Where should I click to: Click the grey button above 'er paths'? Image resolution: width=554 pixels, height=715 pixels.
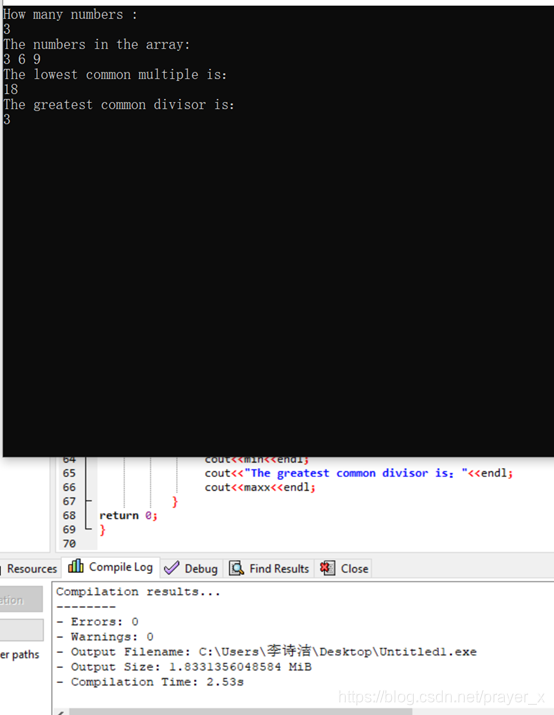[21, 630]
